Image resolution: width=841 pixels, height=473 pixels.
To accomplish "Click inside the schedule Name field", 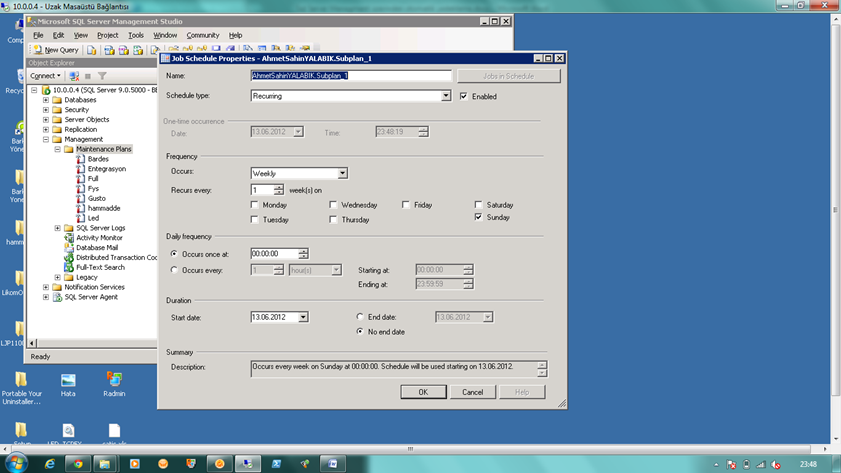I will coord(350,76).
